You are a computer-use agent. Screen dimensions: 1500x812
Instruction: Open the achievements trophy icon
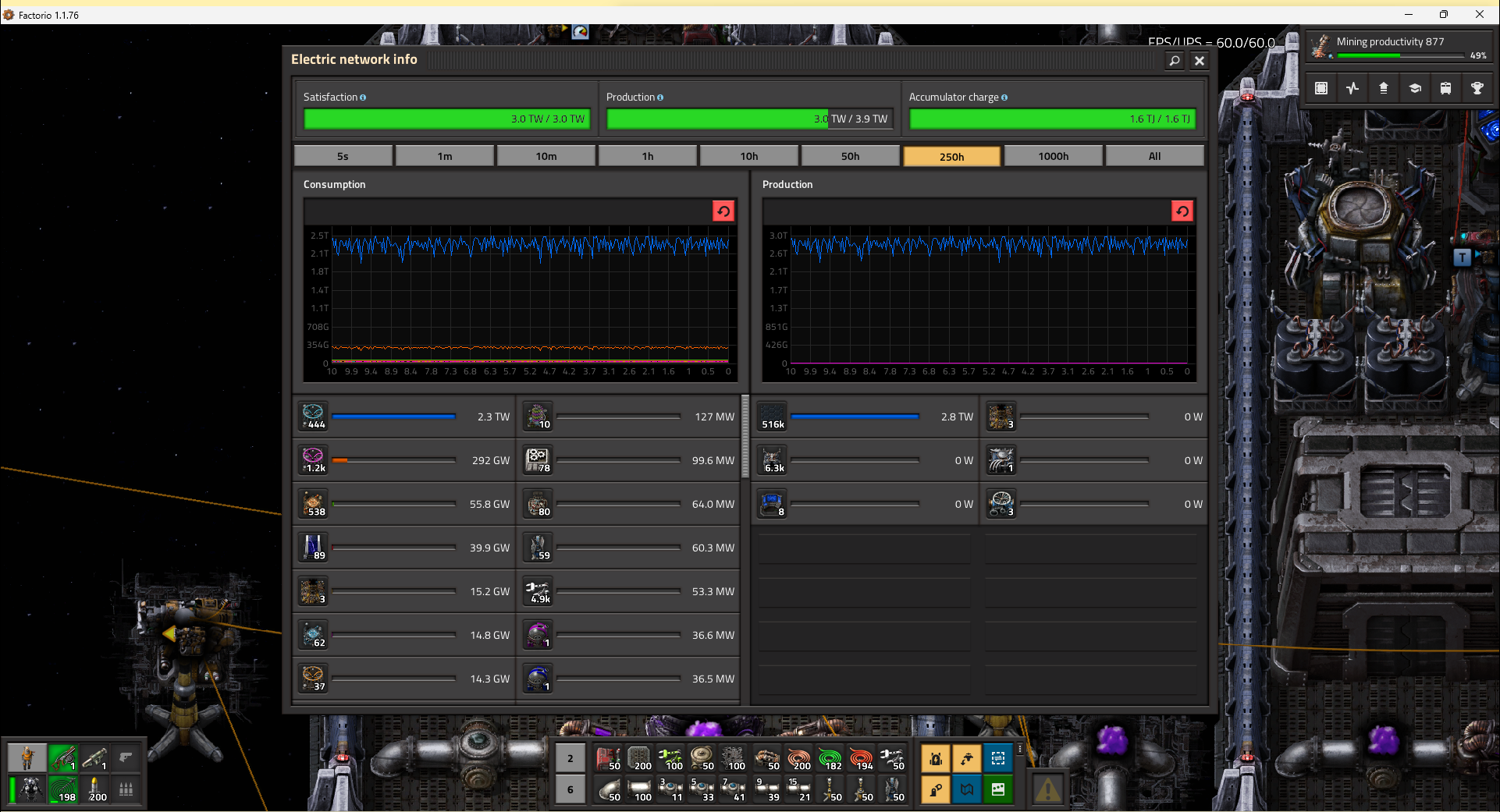click(1477, 88)
